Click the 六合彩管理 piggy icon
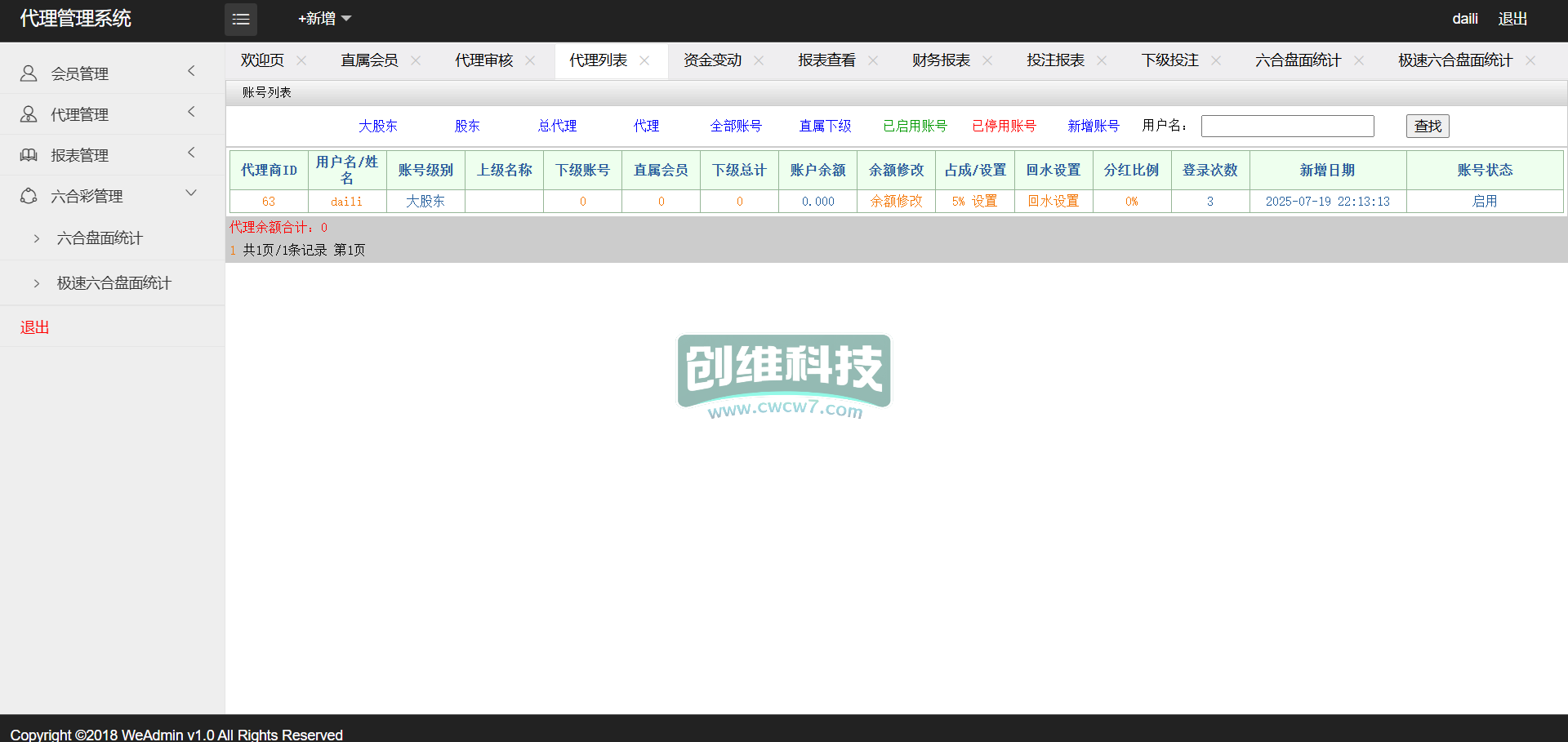Viewport: 1568px width, 742px height. tap(29, 196)
